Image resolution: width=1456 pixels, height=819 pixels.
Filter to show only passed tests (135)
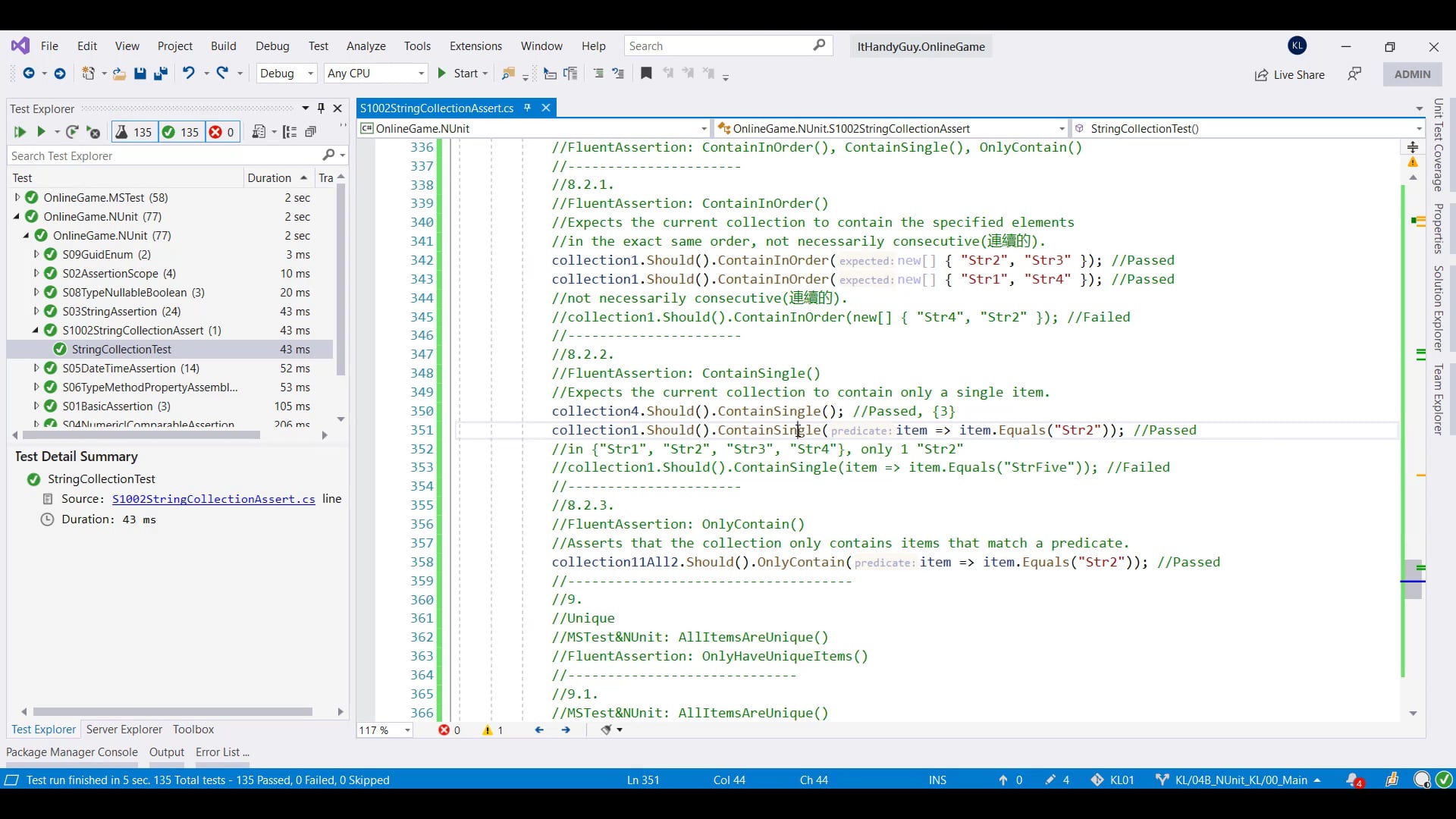click(181, 132)
